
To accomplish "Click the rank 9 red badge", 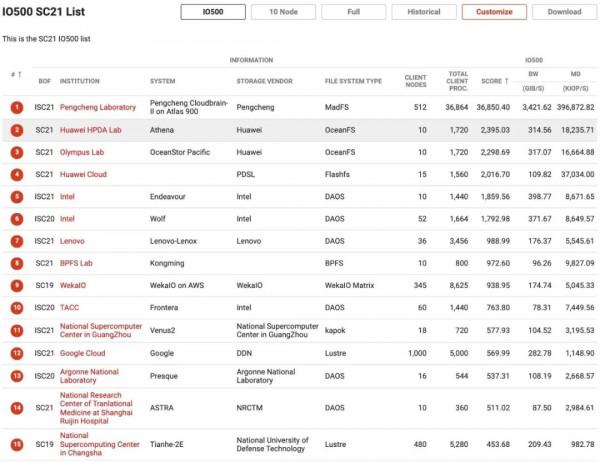I will (16, 285).
